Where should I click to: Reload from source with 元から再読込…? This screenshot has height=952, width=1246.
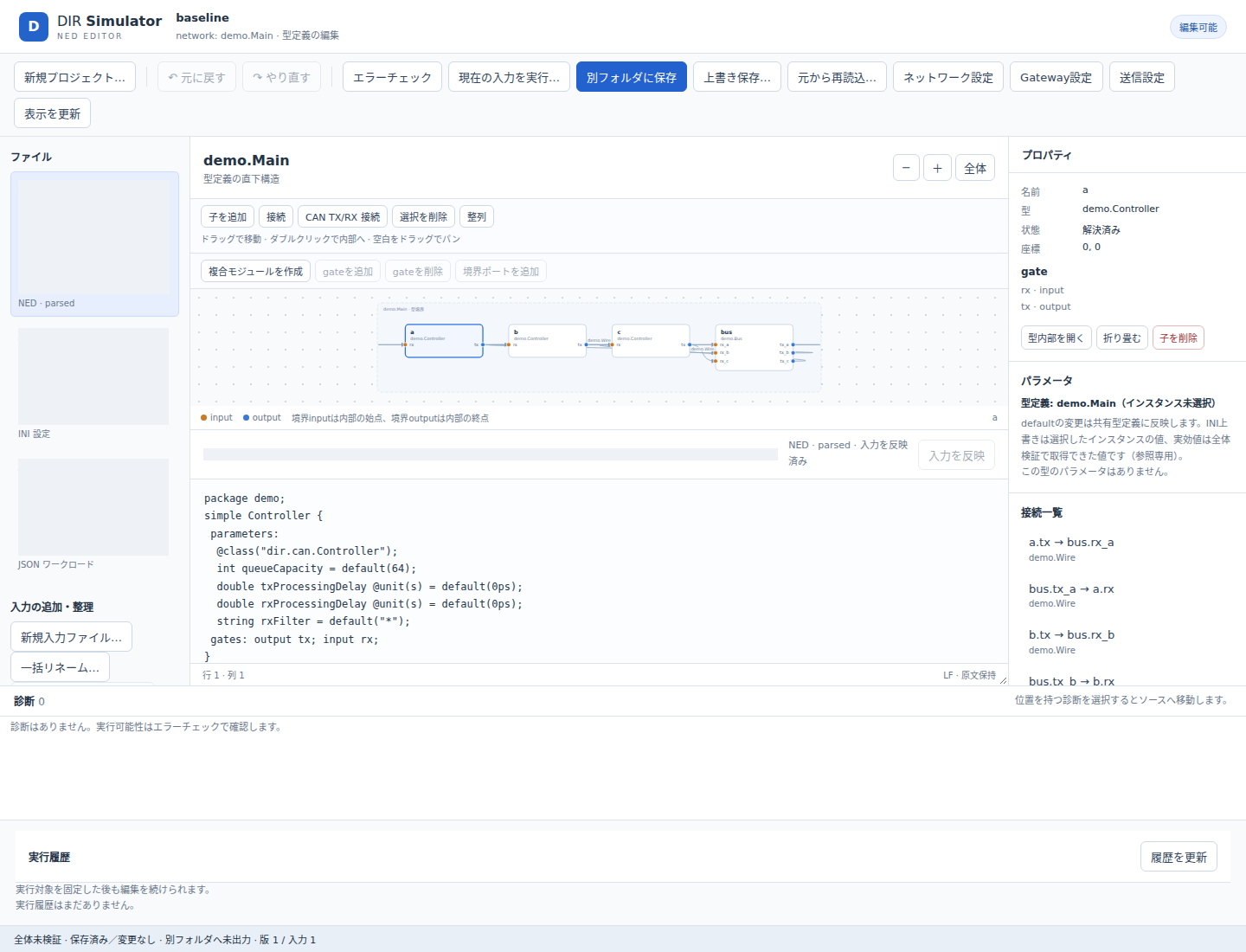click(x=837, y=77)
